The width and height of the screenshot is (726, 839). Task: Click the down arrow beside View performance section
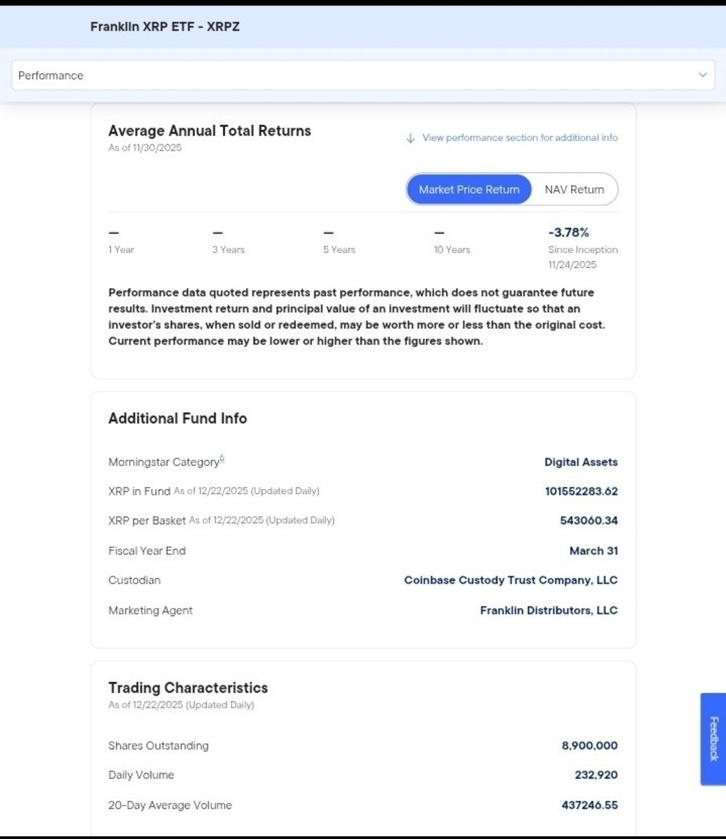(x=410, y=138)
